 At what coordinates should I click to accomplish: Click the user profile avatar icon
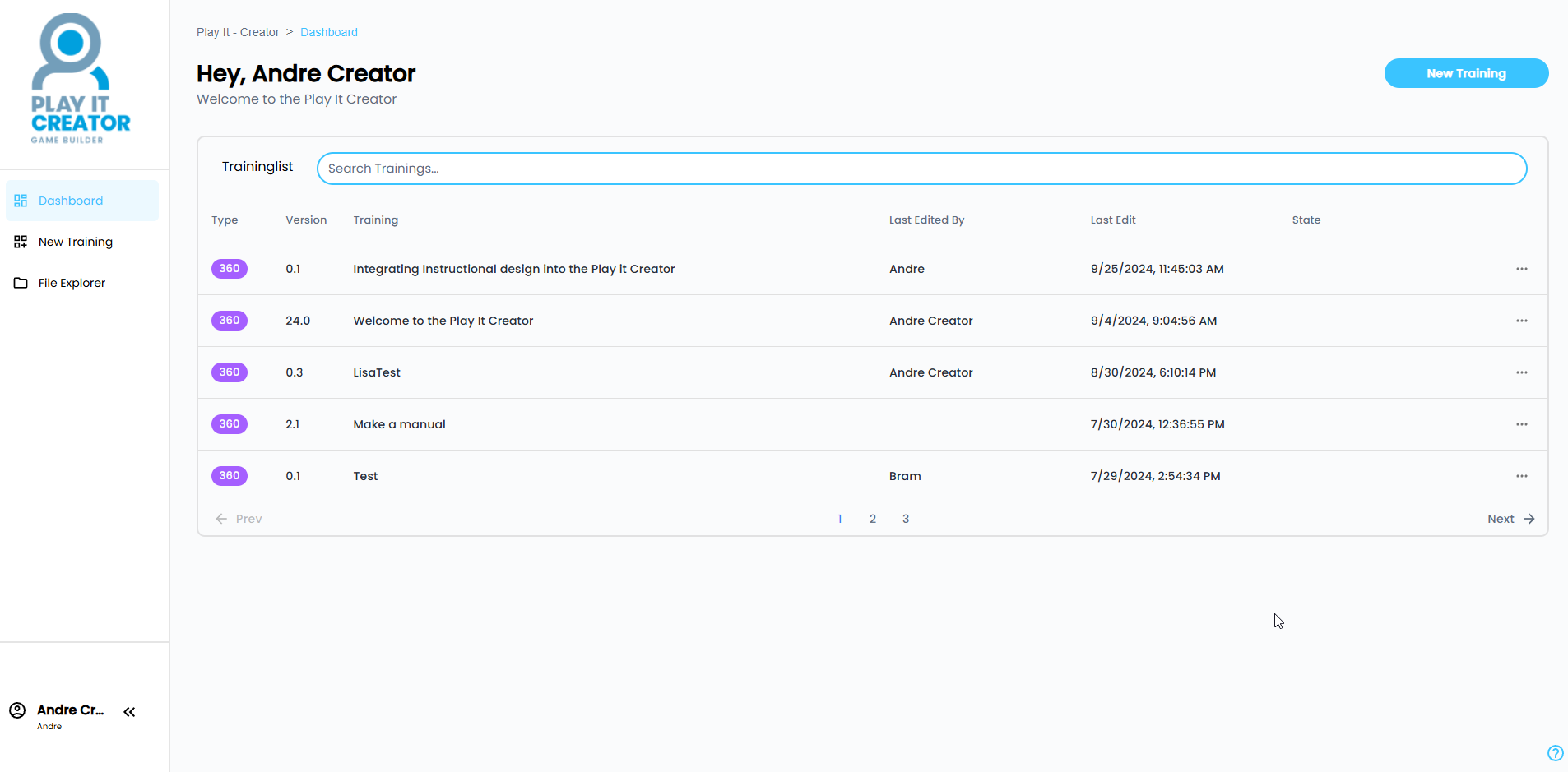pos(17,710)
